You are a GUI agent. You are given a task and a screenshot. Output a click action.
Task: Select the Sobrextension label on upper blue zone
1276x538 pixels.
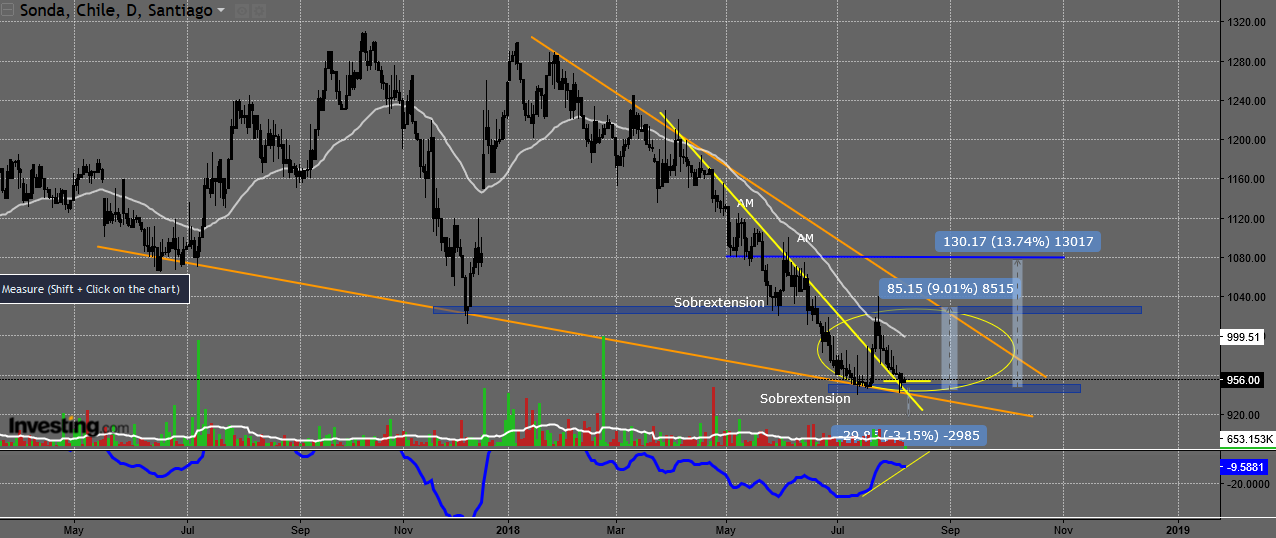[719, 301]
